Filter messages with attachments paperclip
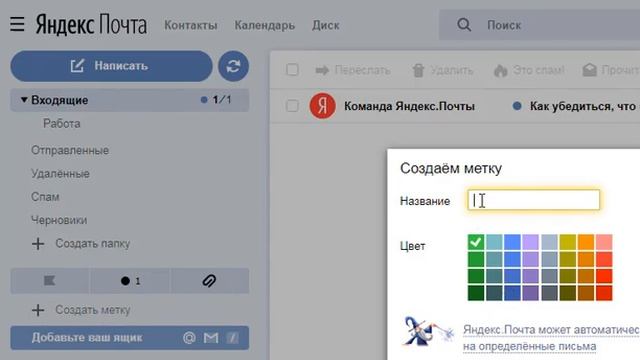 coord(209,281)
